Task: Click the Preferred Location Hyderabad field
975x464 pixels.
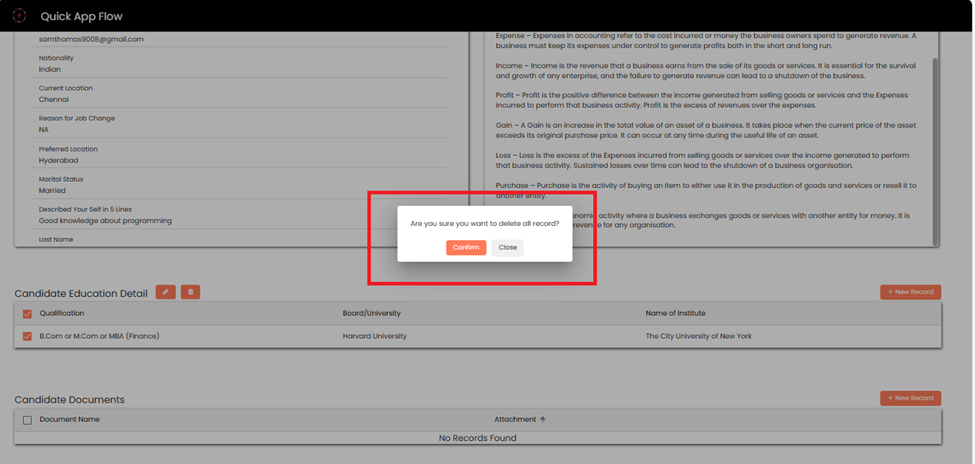Action: tap(58, 160)
